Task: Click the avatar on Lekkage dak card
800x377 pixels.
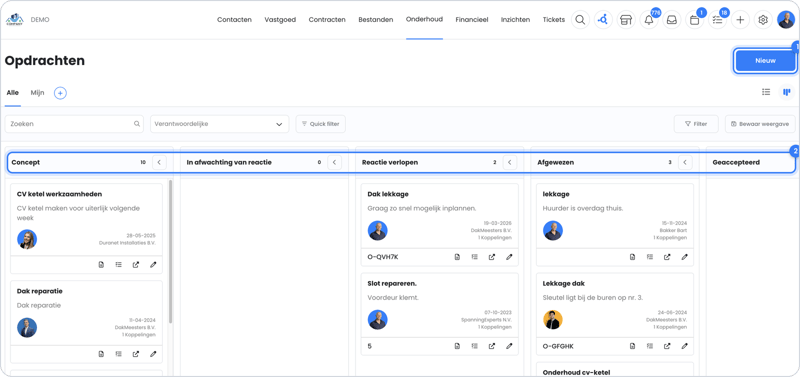Action: pos(553,320)
